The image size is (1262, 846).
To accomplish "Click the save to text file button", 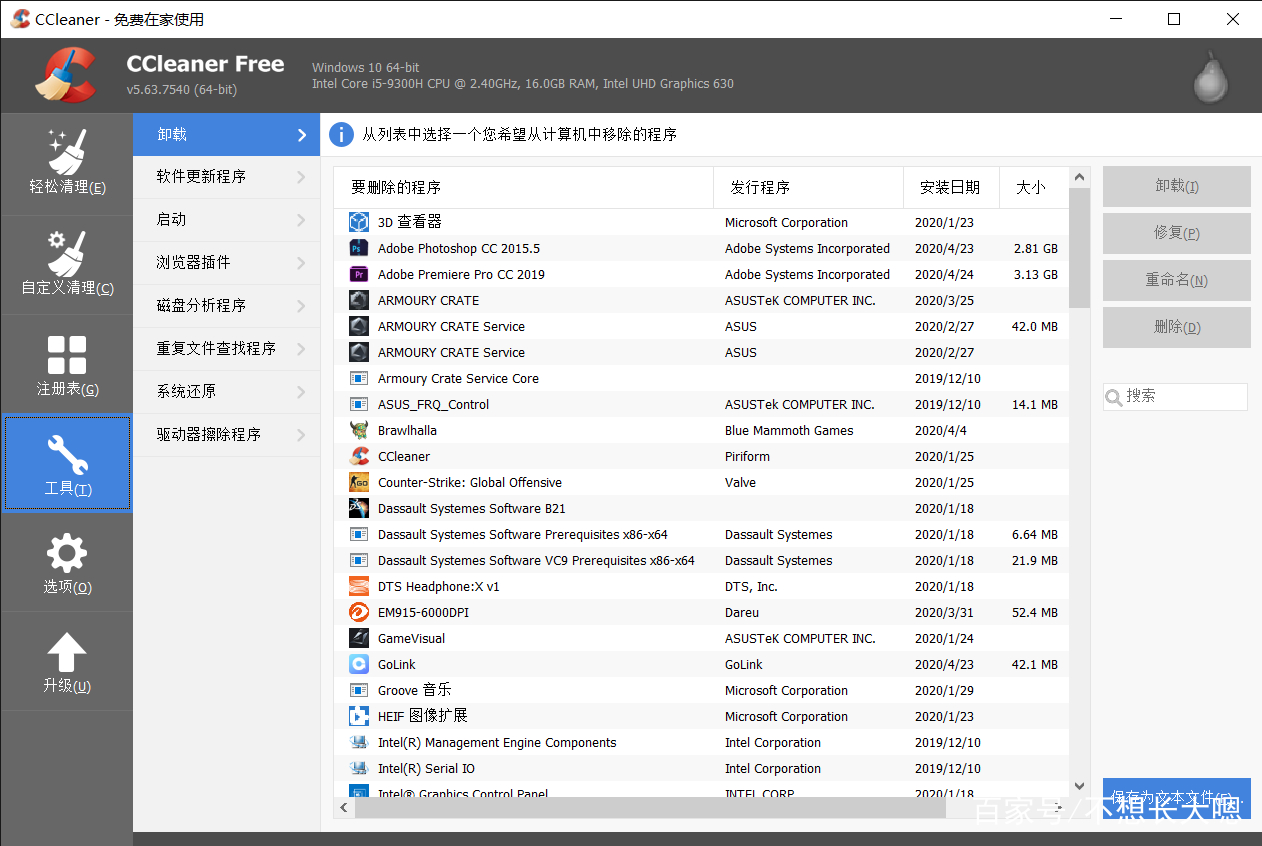I will click(x=1177, y=799).
